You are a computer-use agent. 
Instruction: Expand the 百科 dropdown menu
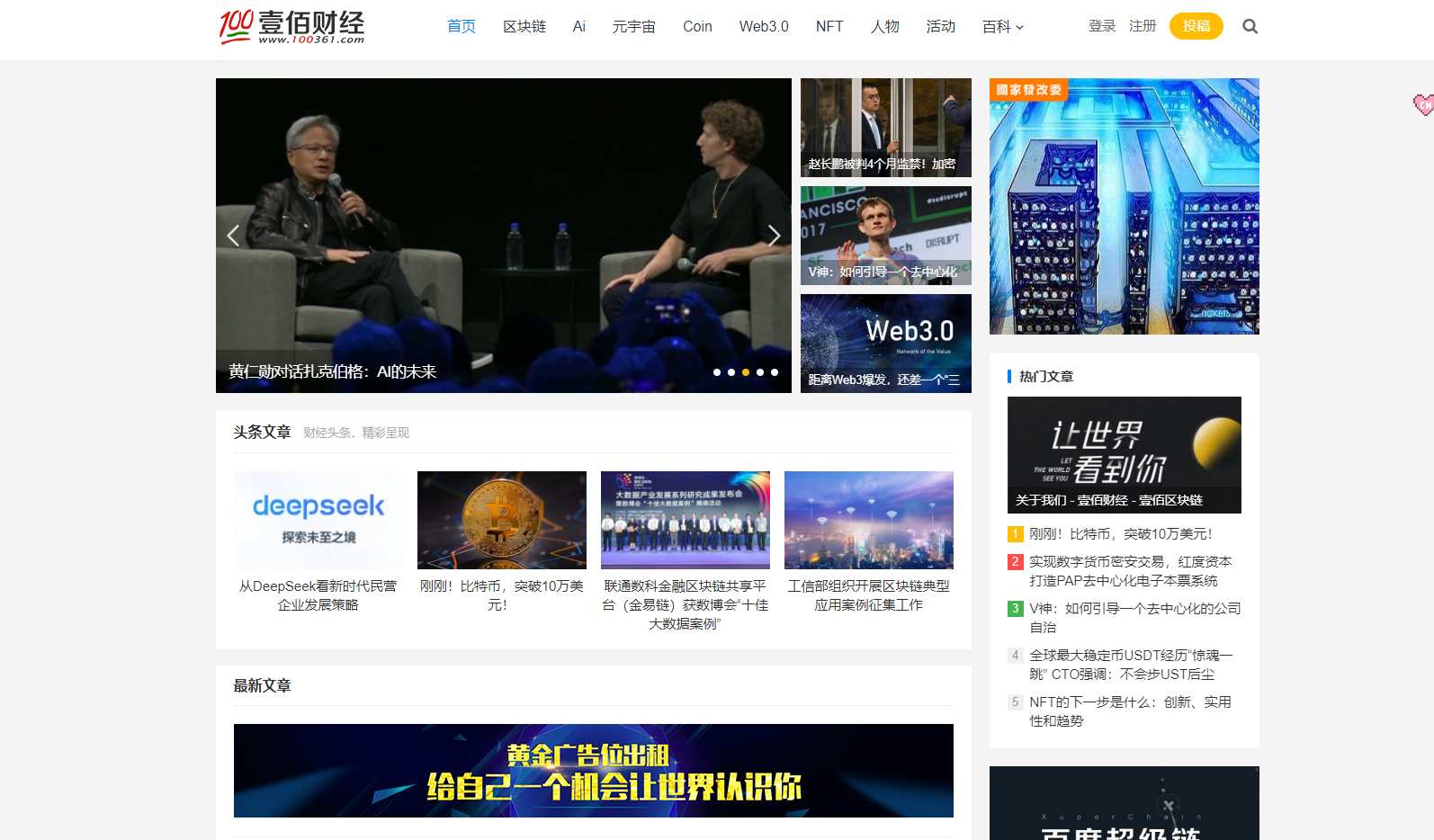tap(1002, 27)
